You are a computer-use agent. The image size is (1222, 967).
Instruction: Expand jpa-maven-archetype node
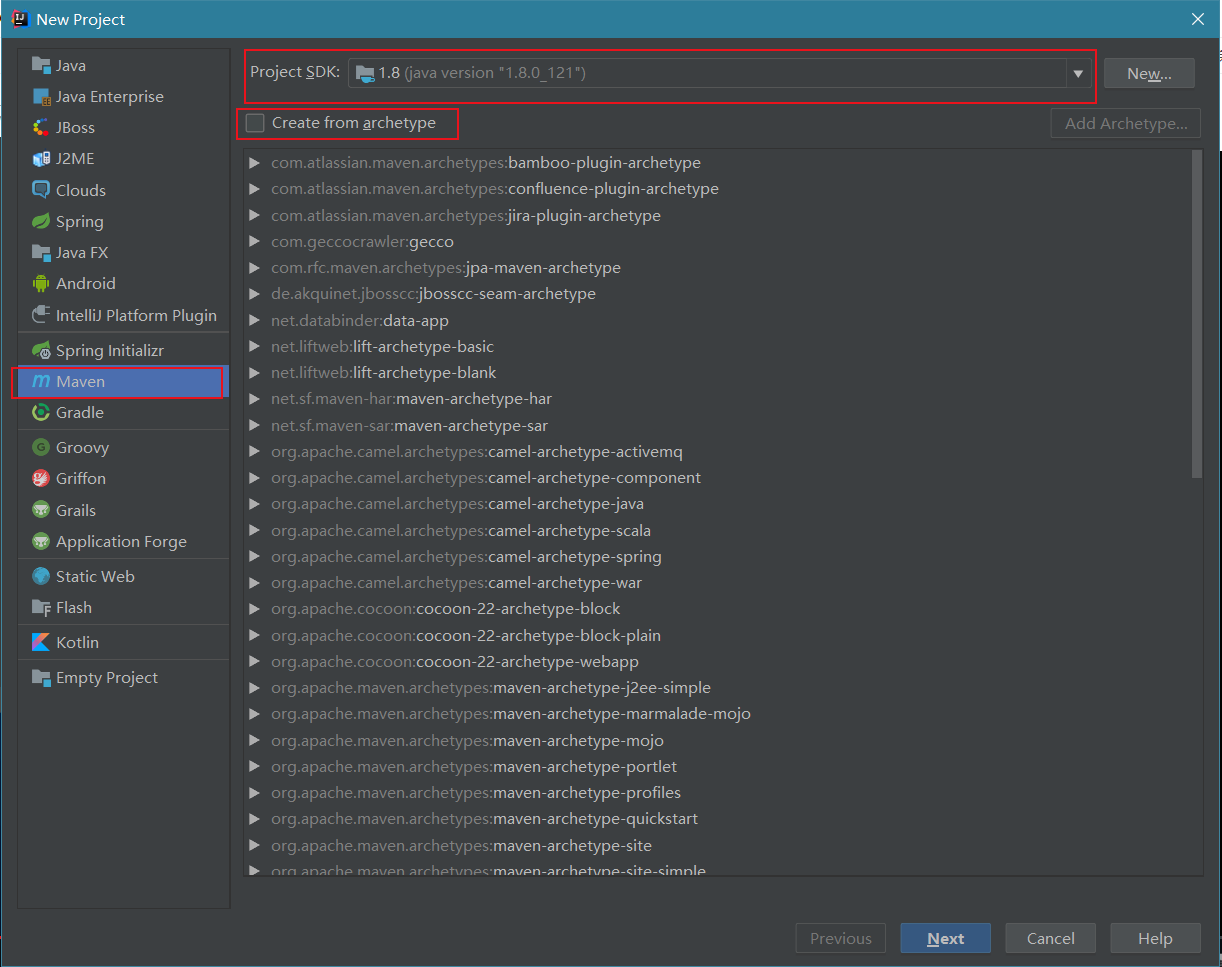pos(254,267)
